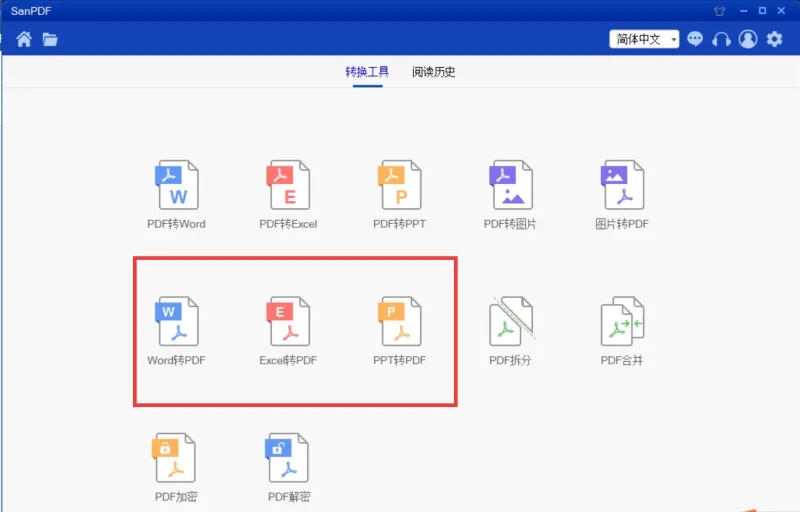Click the Word转PDF text label
This screenshot has width=800, height=512.
coord(177,361)
